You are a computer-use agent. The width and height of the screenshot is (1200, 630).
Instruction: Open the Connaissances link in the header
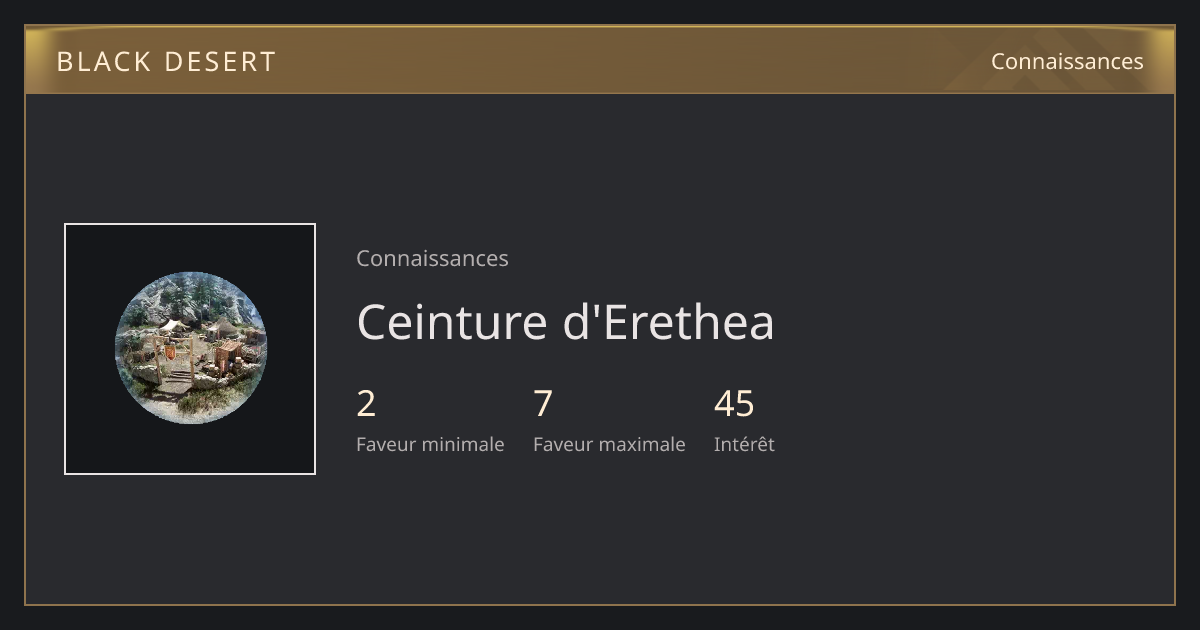point(1067,61)
